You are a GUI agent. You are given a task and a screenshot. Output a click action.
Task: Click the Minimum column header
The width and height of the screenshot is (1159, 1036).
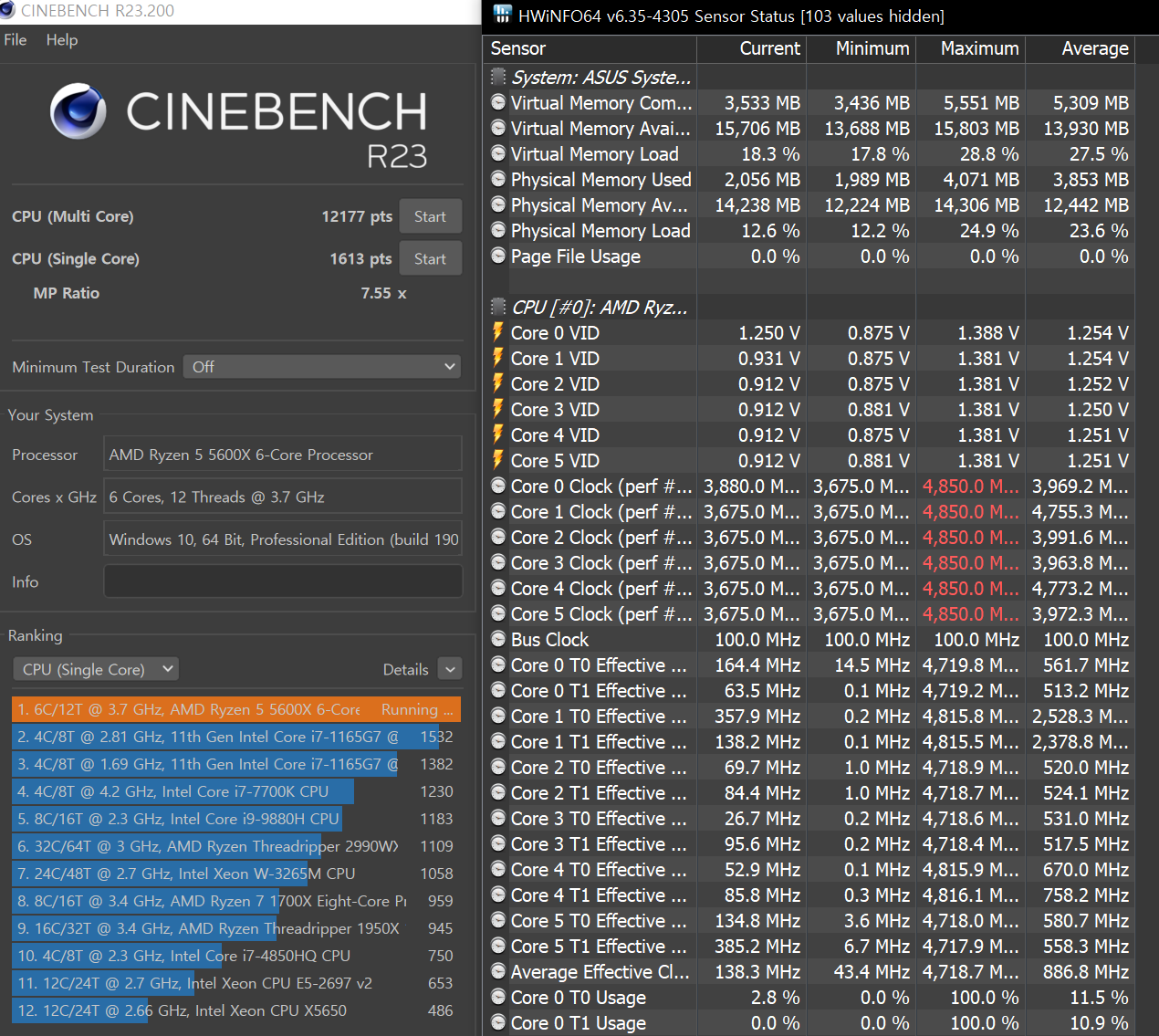coord(861,48)
